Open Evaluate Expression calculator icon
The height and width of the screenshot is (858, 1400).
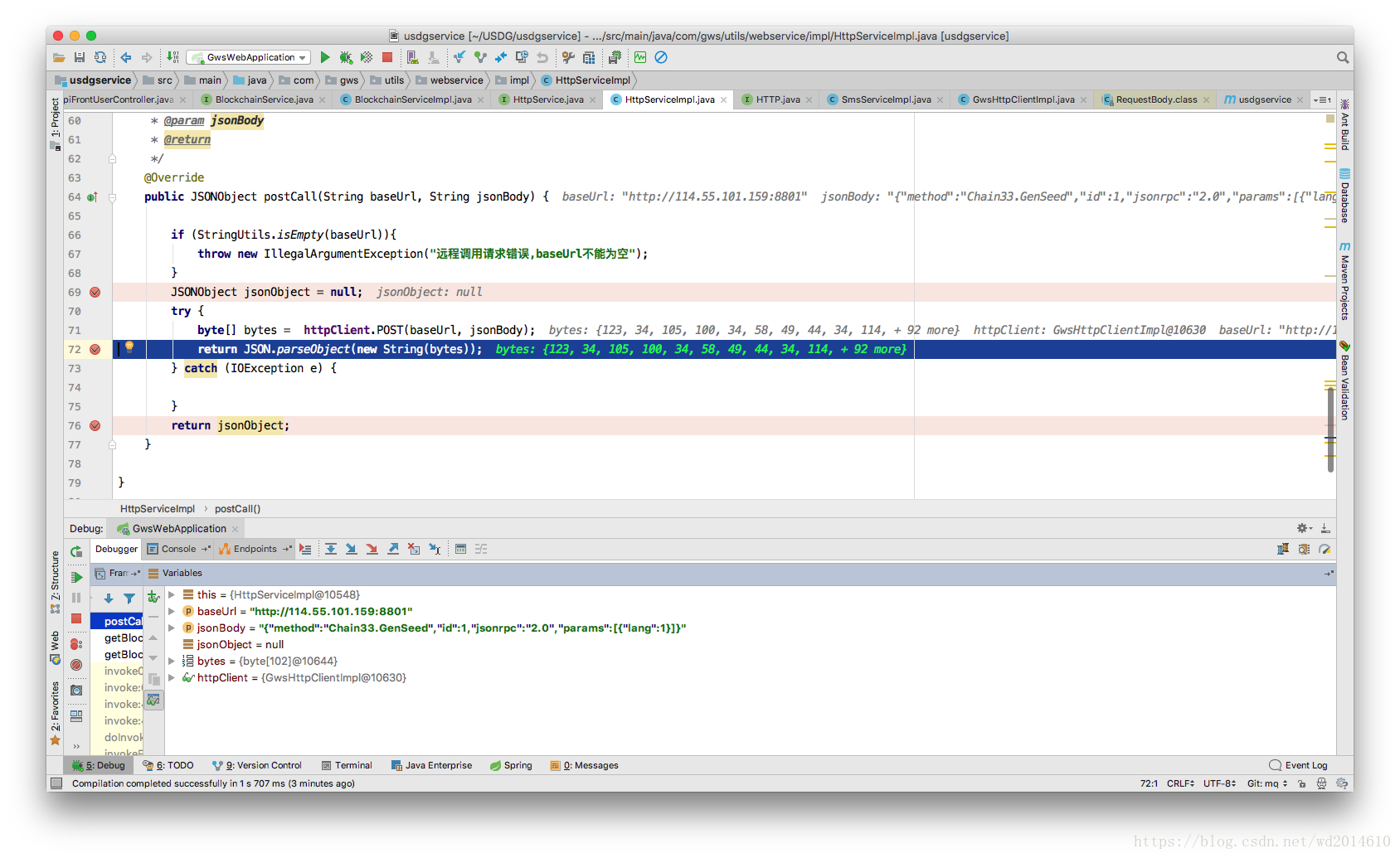pyautogui.click(x=460, y=549)
